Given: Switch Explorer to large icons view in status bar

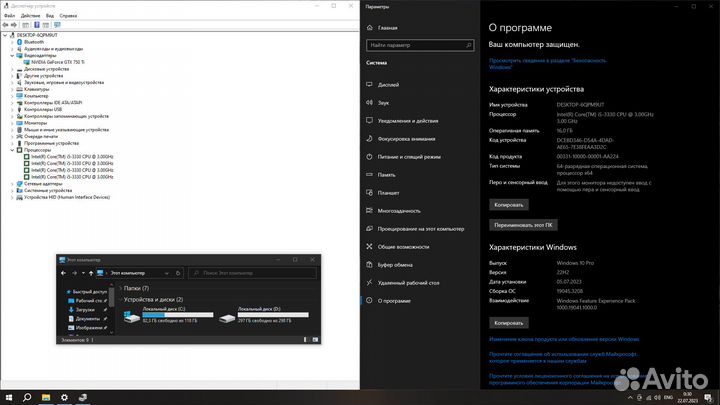Looking at the screenshot, I should (x=315, y=340).
